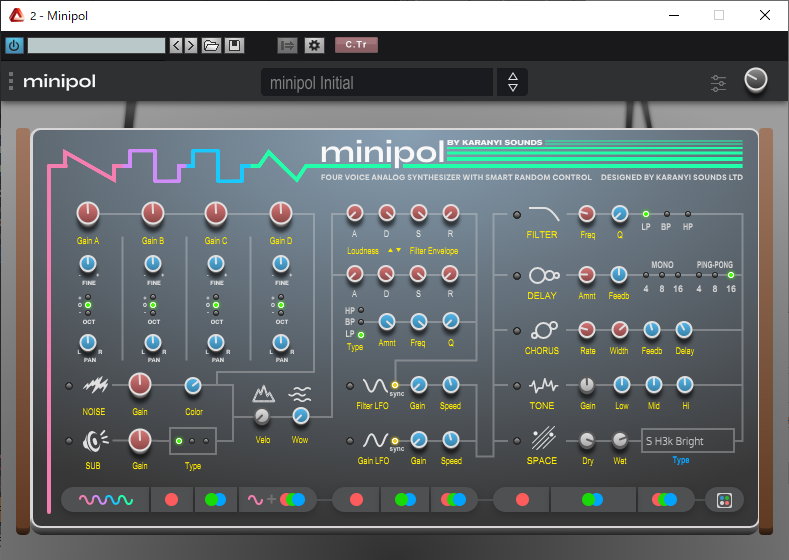Click the SPACE reverb icon
Viewport: 789px width, 560px height.
544,439
